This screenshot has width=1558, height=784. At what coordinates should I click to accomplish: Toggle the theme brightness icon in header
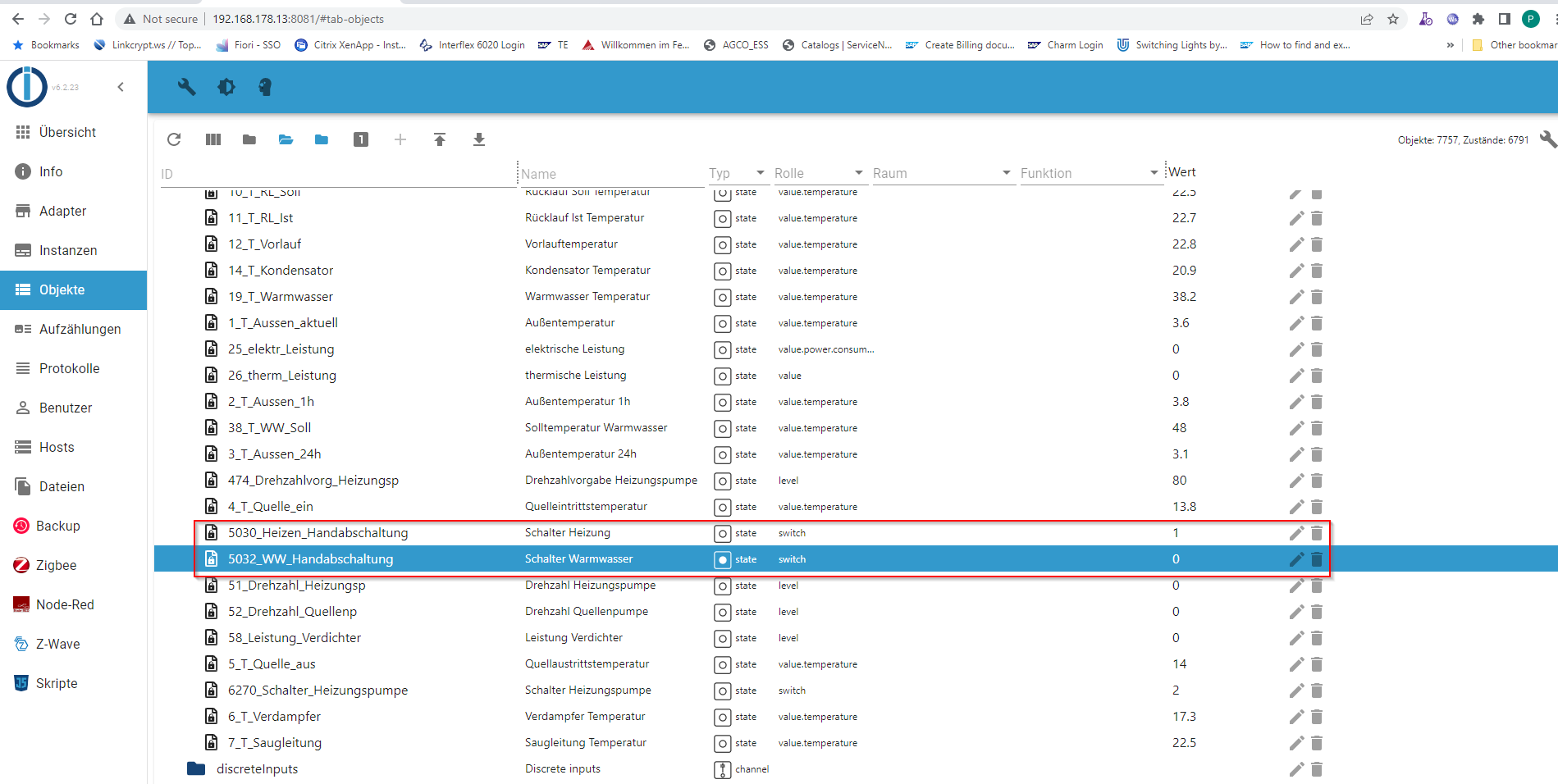pyautogui.click(x=226, y=87)
